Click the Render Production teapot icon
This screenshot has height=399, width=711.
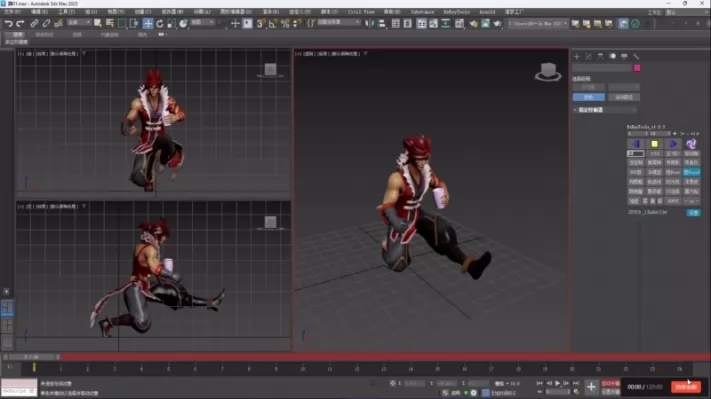coord(497,24)
